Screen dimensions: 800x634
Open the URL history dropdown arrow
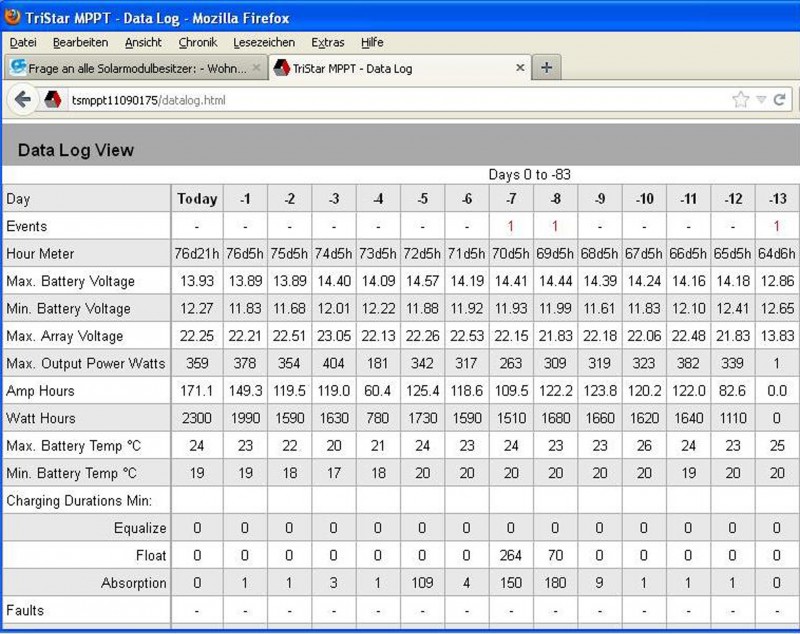point(761,100)
